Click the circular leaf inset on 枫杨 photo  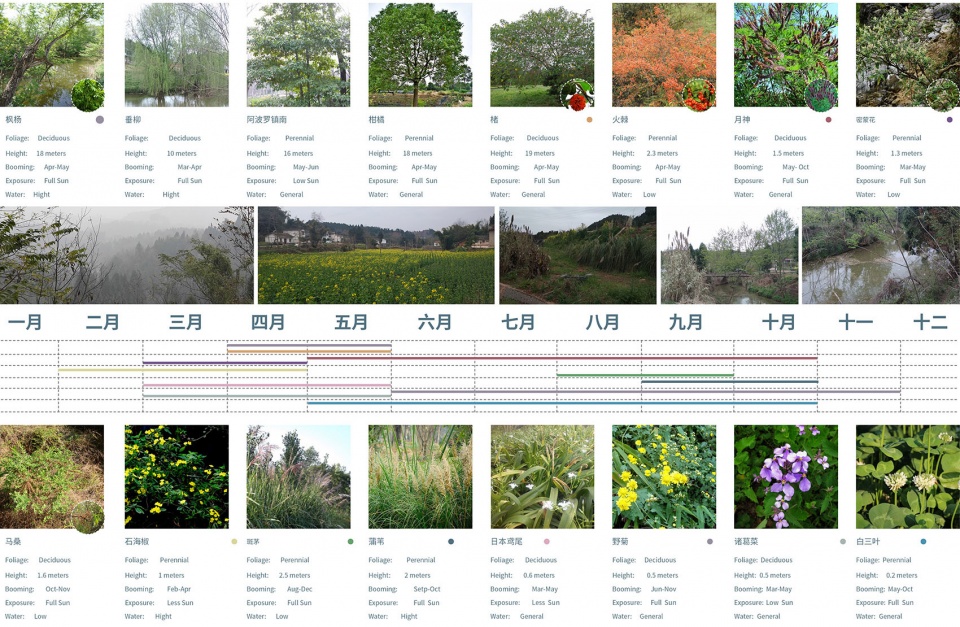(87, 95)
